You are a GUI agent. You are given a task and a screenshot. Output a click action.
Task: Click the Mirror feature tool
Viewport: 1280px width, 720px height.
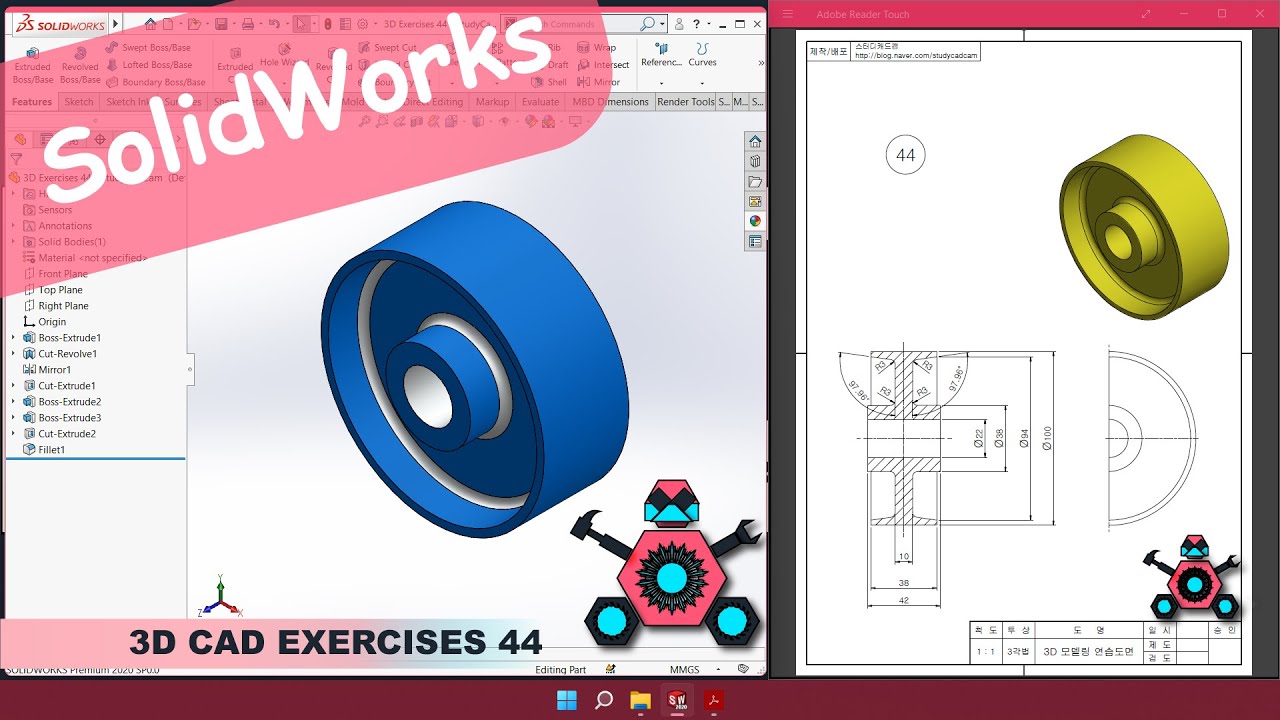point(599,82)
